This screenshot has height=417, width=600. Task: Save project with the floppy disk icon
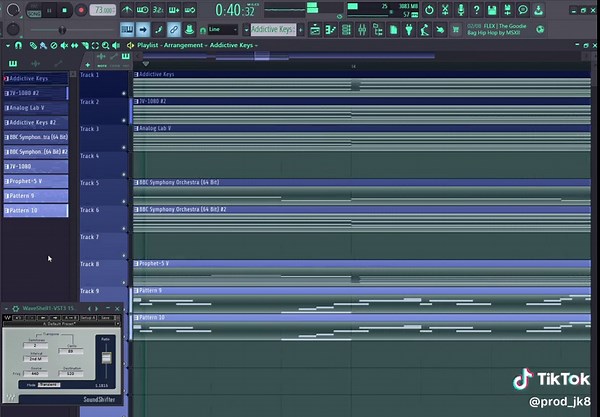click(492, 10)
